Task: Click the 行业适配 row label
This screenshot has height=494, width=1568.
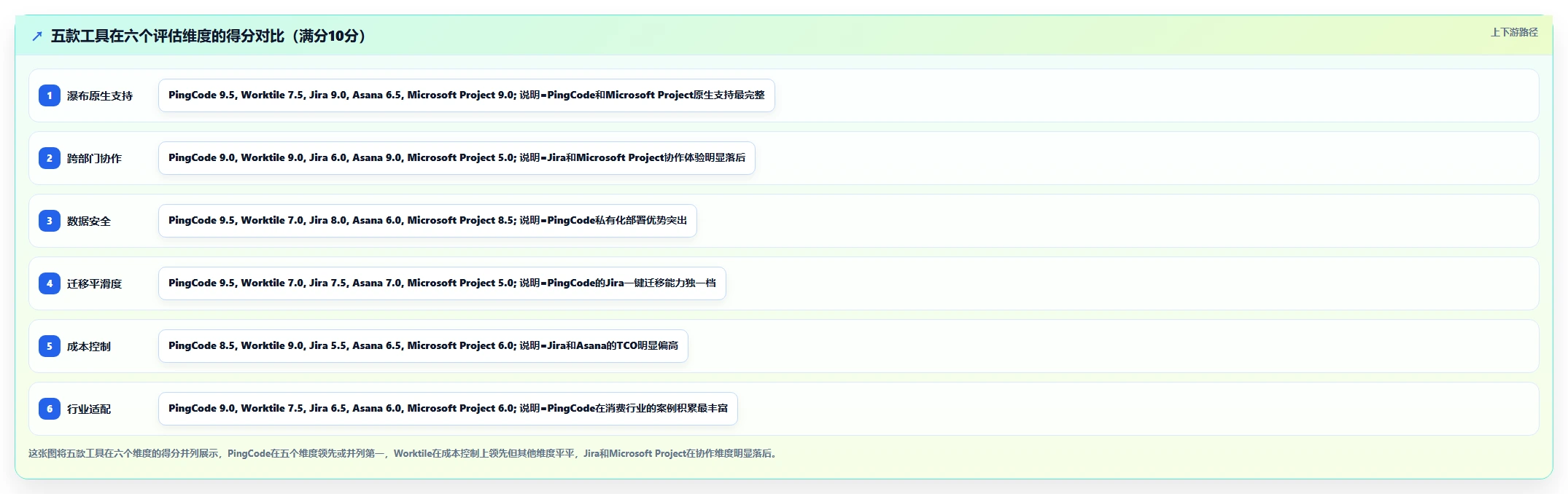Action: [89, 409]
